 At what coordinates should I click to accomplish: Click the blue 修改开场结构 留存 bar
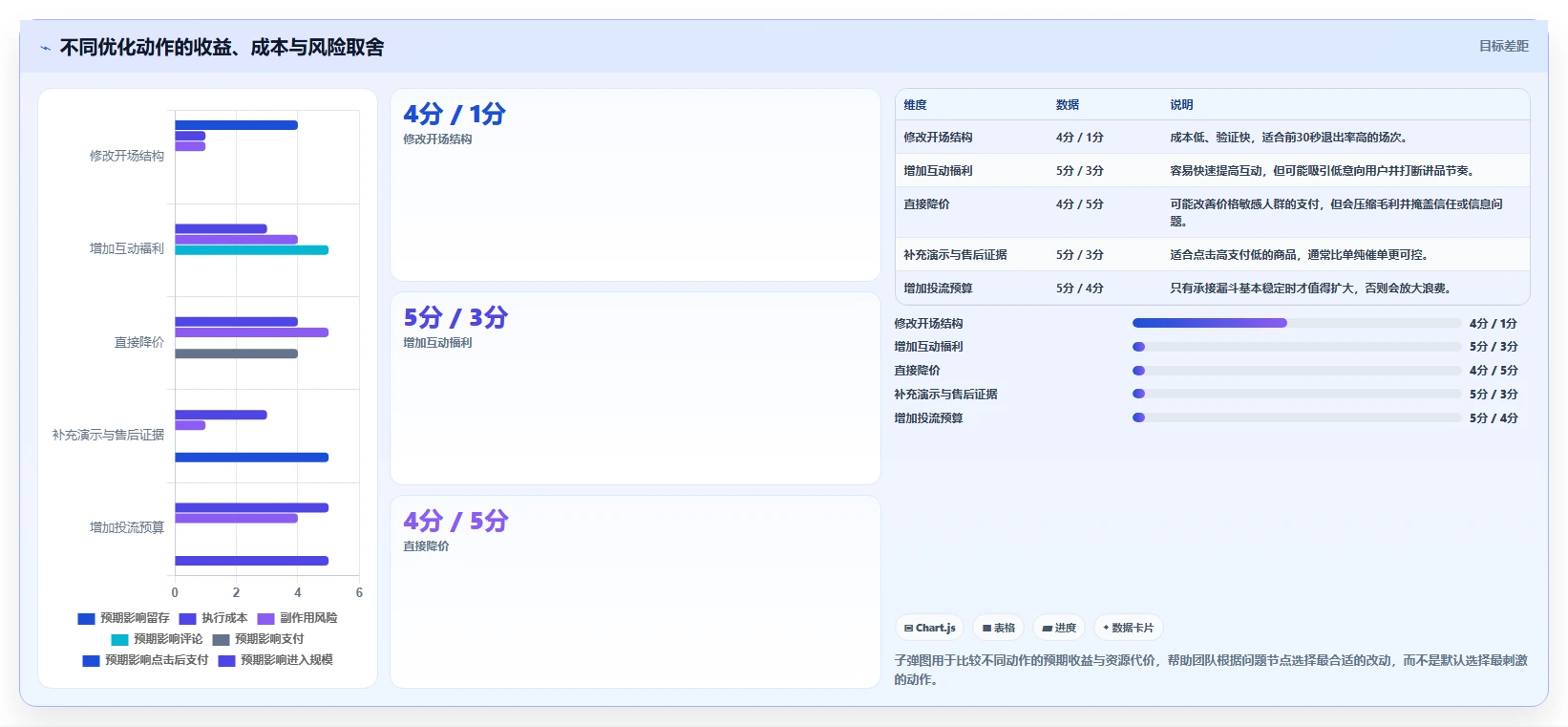point(236,125)
